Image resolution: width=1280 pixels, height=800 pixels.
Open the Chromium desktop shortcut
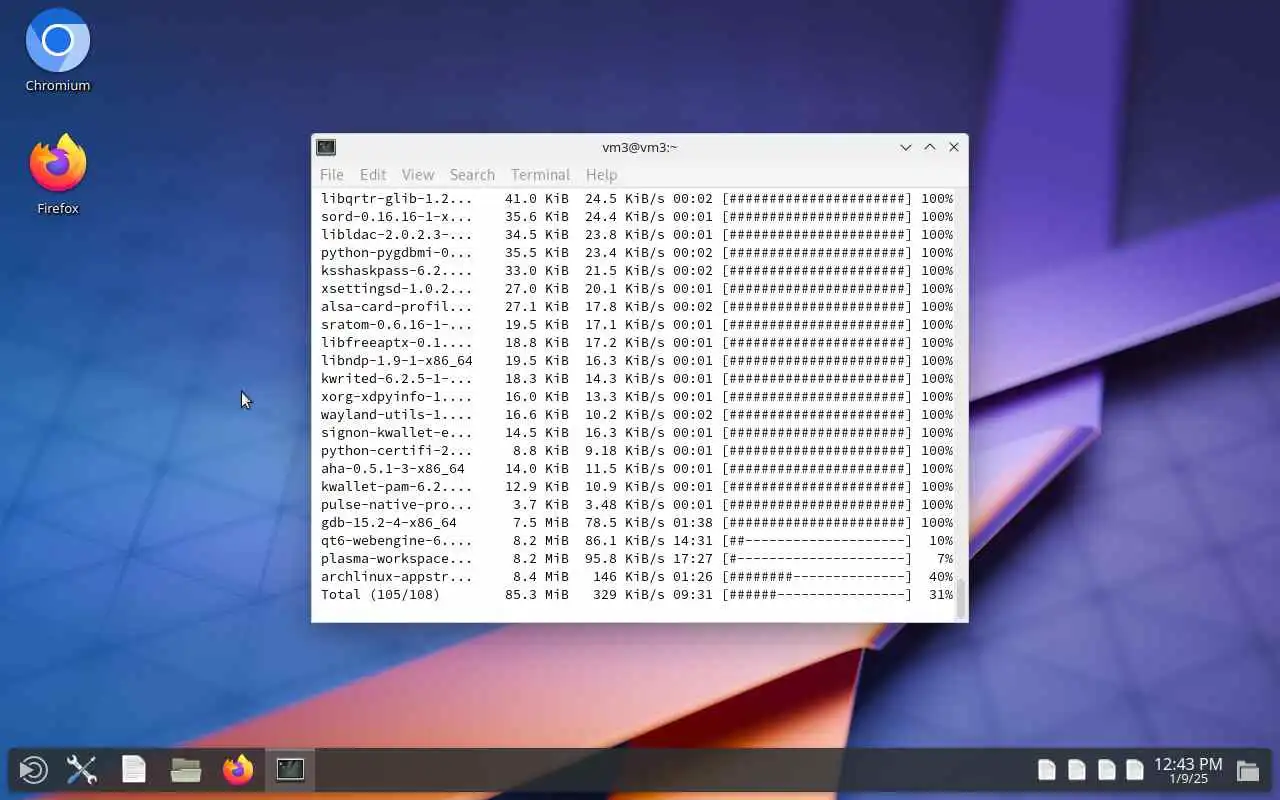58,50
